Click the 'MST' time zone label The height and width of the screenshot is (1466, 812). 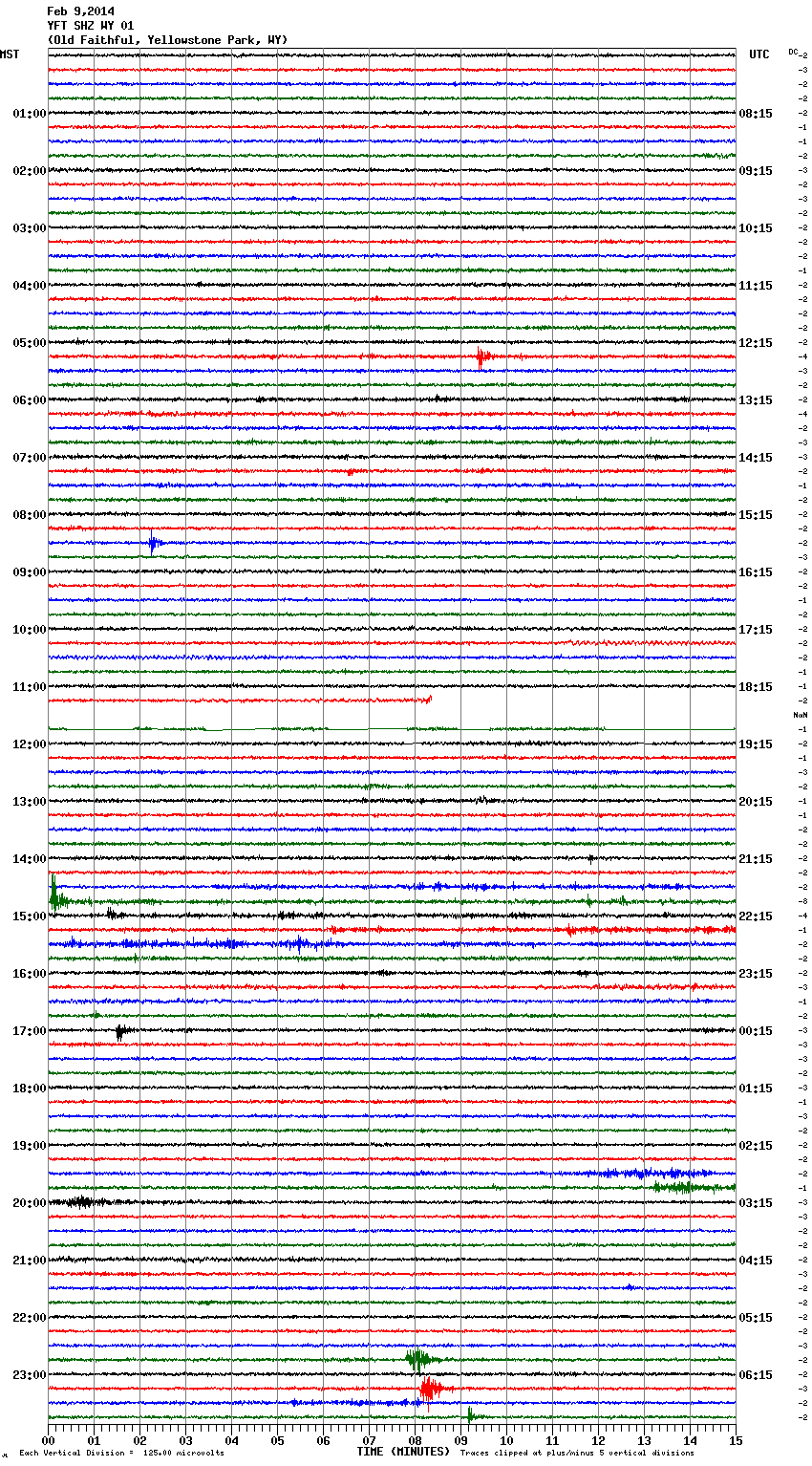pos(10,54)
